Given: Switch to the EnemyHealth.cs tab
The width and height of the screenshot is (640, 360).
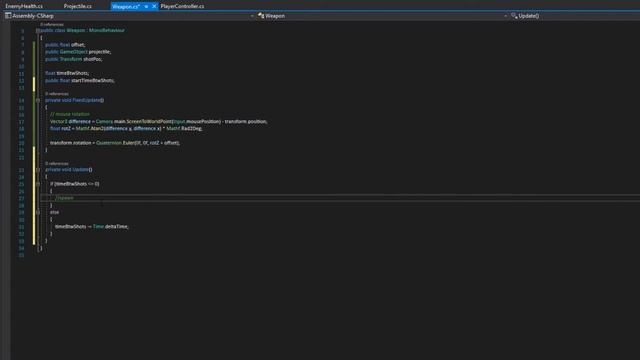Looking at the screenshot, I should 24,6.
